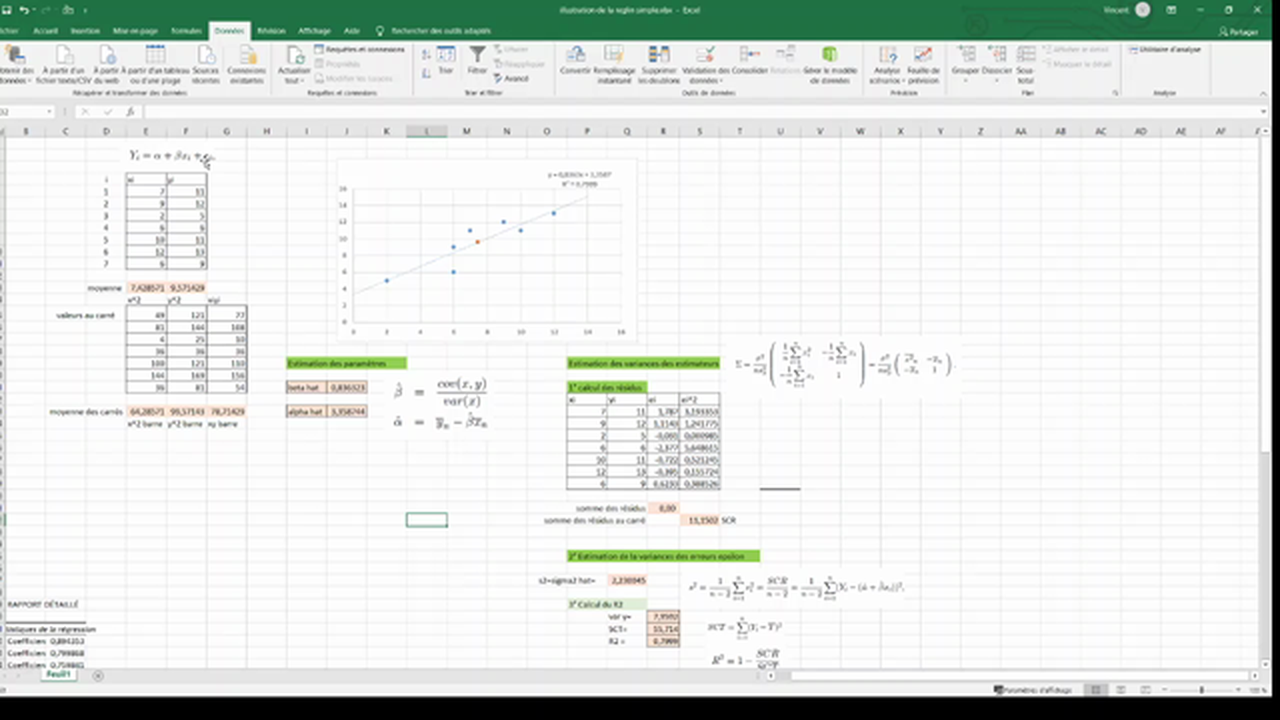Viewport: 1280px width, 720px height.
Task: Switch to the 'Insertion' ribbon tab
Action: pos(85,31)
